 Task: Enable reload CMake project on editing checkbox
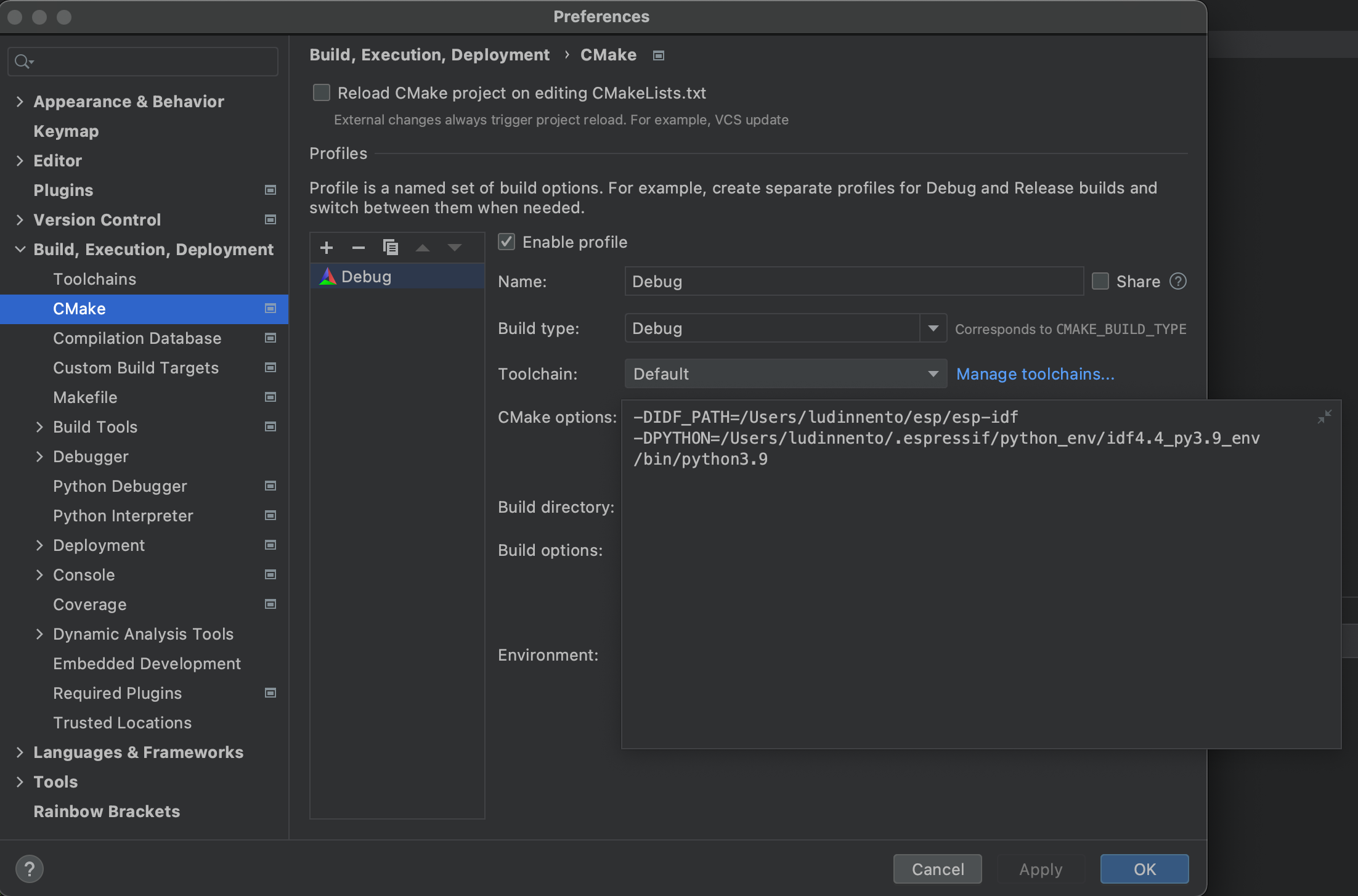coord(322,93)
